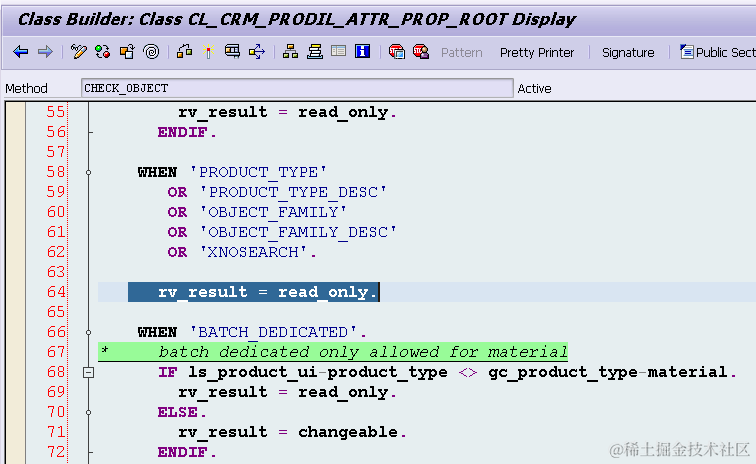
Task: Open the Other Object icon
Action: tap(127, 52)
